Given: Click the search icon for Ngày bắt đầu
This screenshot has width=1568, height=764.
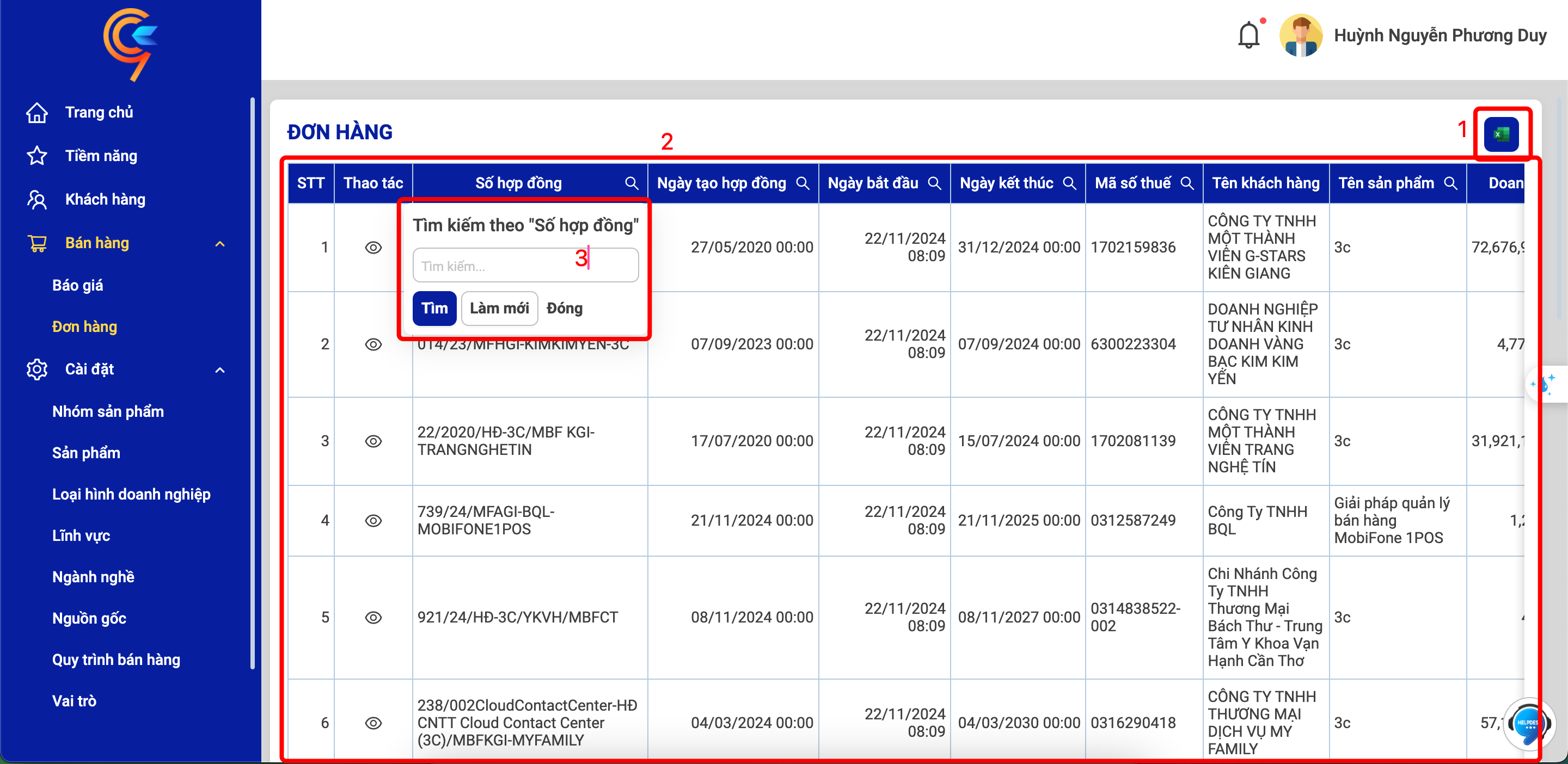Looking at the screenshot, I should (x=934, y=183).
